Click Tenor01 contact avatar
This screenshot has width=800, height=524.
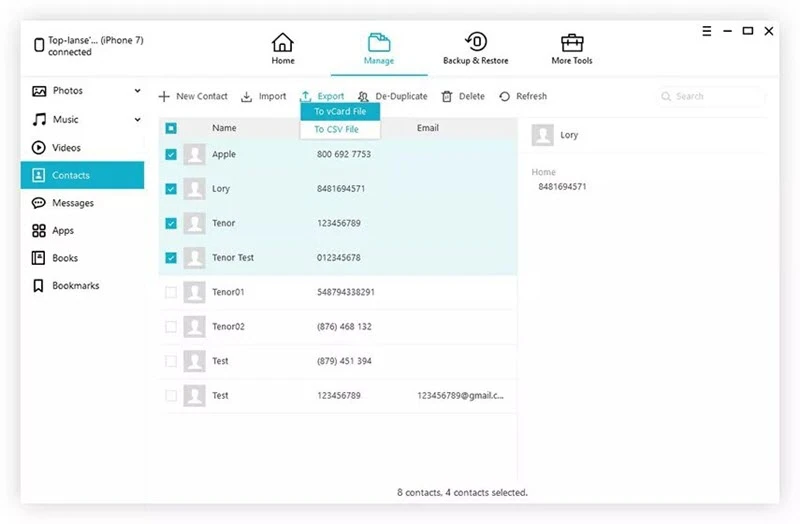pyautogui.click(x=194, y=292)
